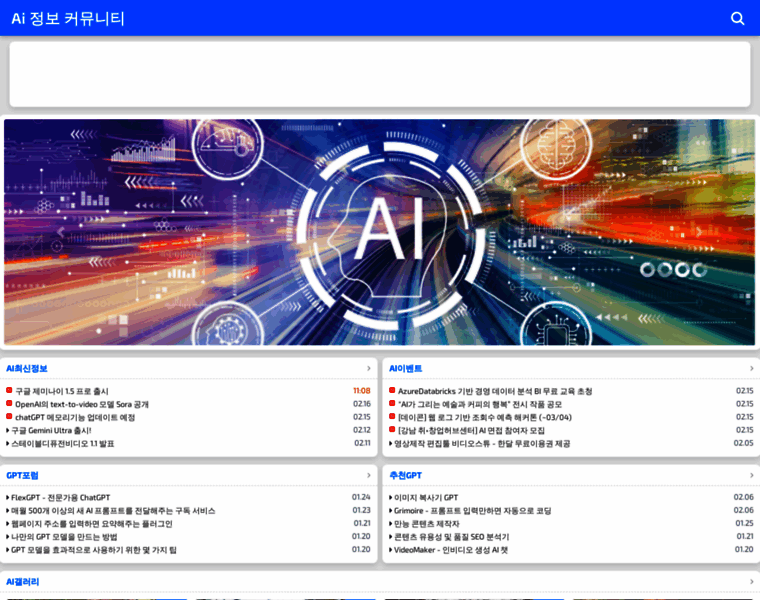Open the AI갤러리 board heading
Image resolution: width=760 pixels, height=600 pixels.
pyautogui.click(x=22, y=582)
